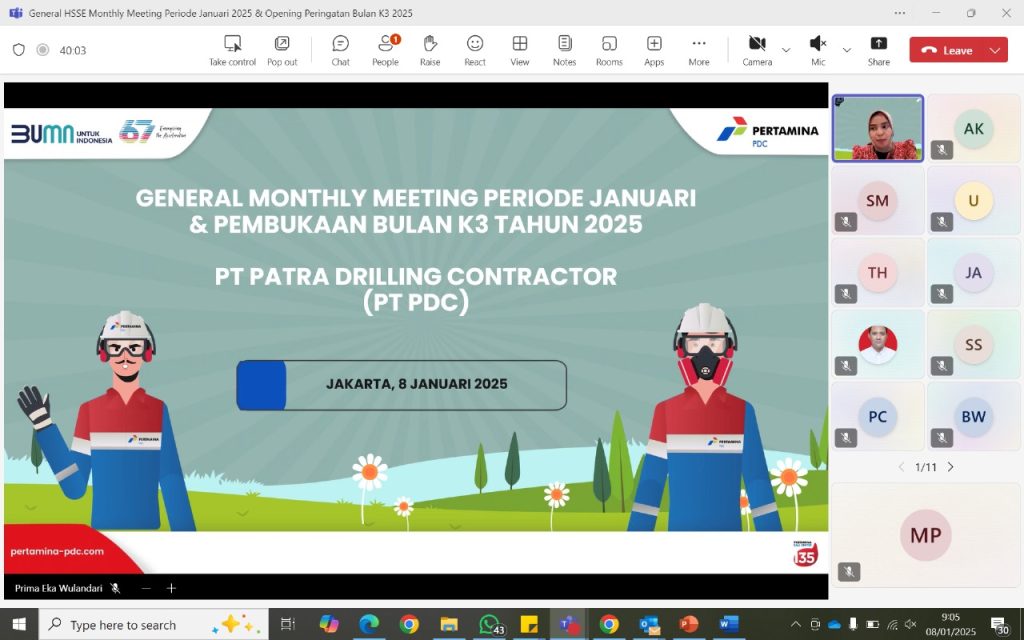This screenshot has height=640, width=1024.
Task: Zoom in the shared content with the plus button
Action: [x=171, y=588]
